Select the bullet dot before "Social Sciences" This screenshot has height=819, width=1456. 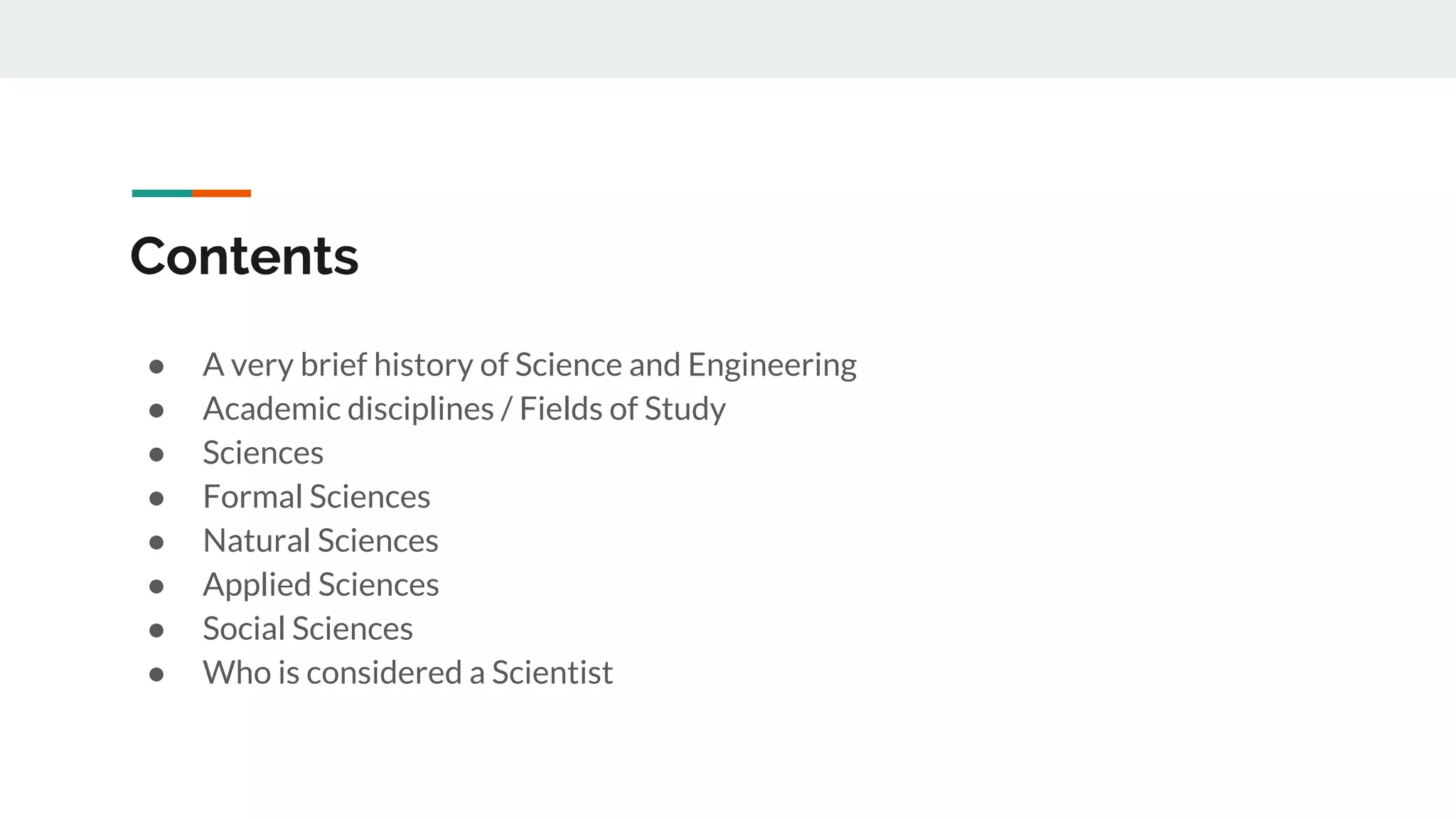tap(156, 631)
